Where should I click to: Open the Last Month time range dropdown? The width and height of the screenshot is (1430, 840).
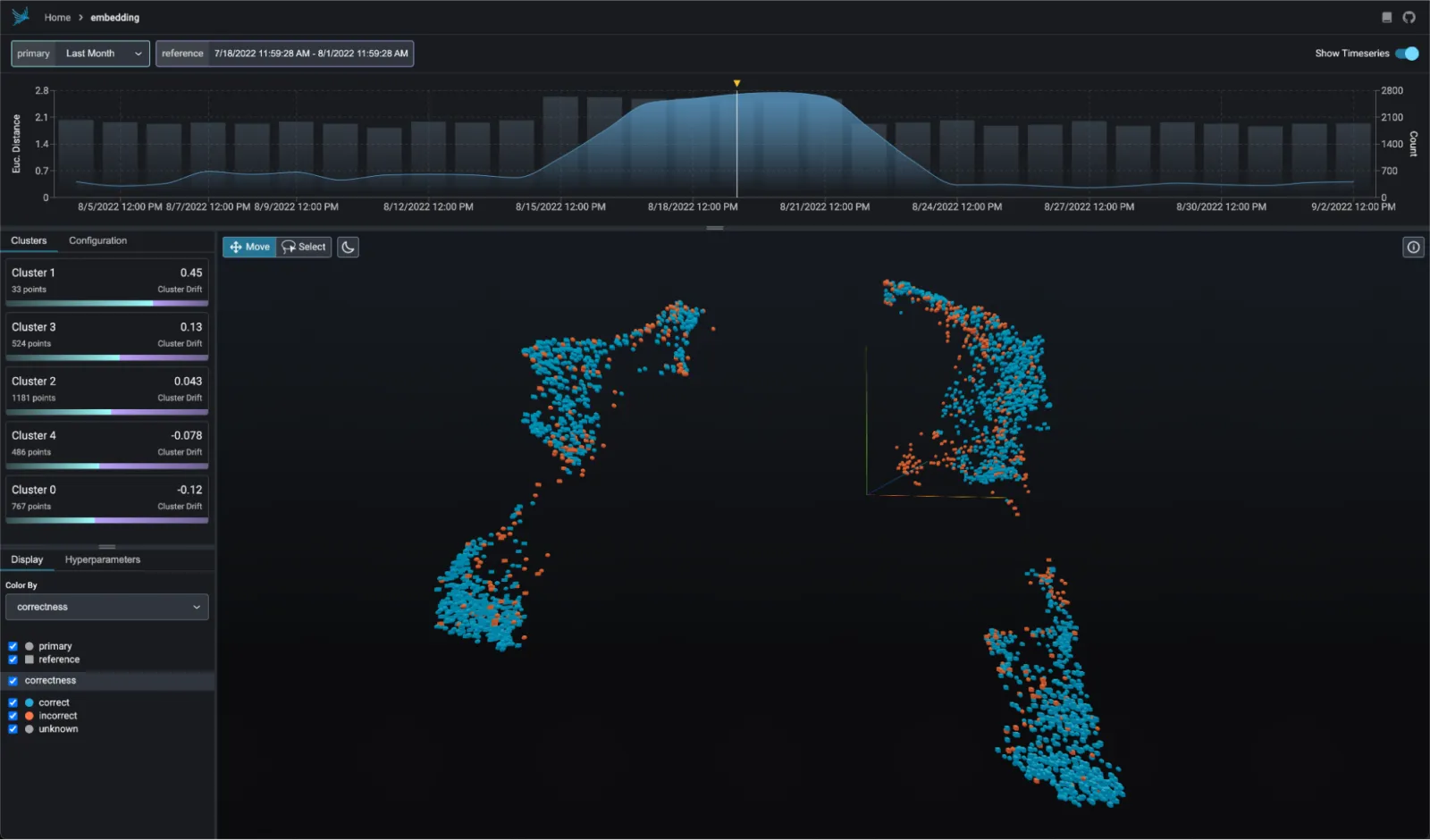(100, 54)
